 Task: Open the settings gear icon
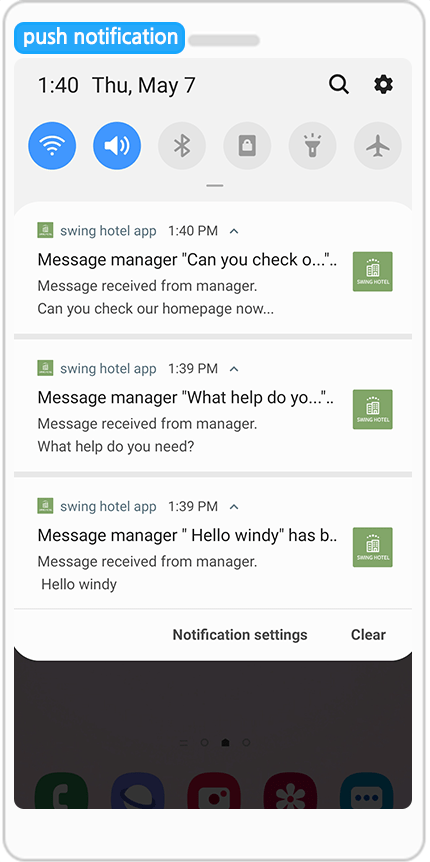coord(383,85)
